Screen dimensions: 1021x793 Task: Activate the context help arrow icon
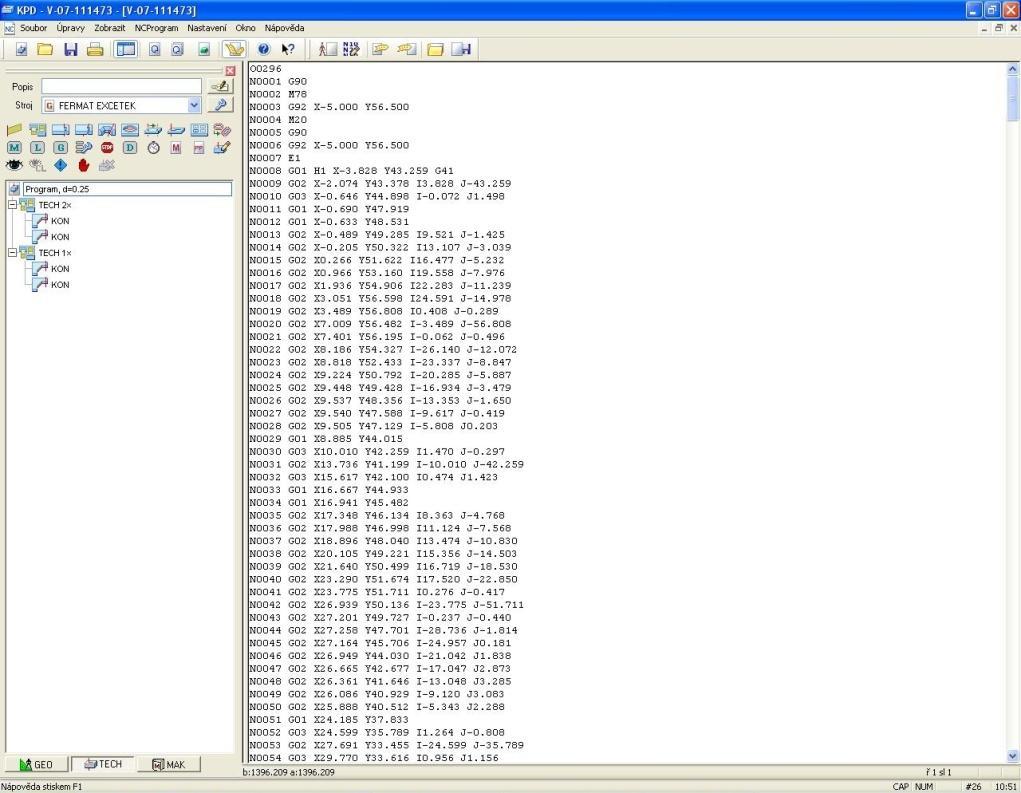pyautogui.click(x=288, y=49)
